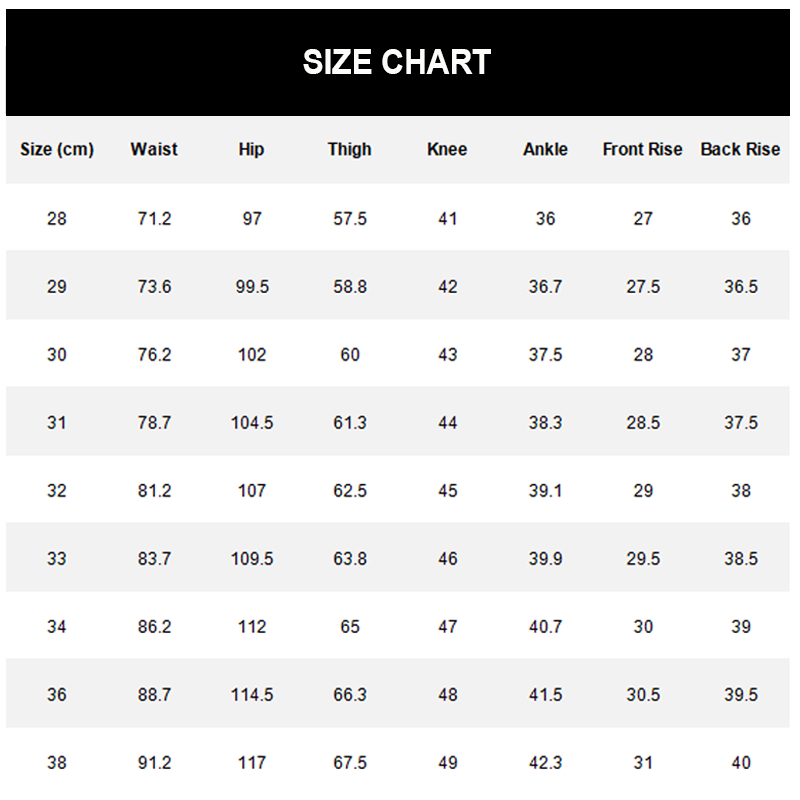This screenshot has height=800, width=800.
Task: Select hip value 114.5
Action: (252, 695)
